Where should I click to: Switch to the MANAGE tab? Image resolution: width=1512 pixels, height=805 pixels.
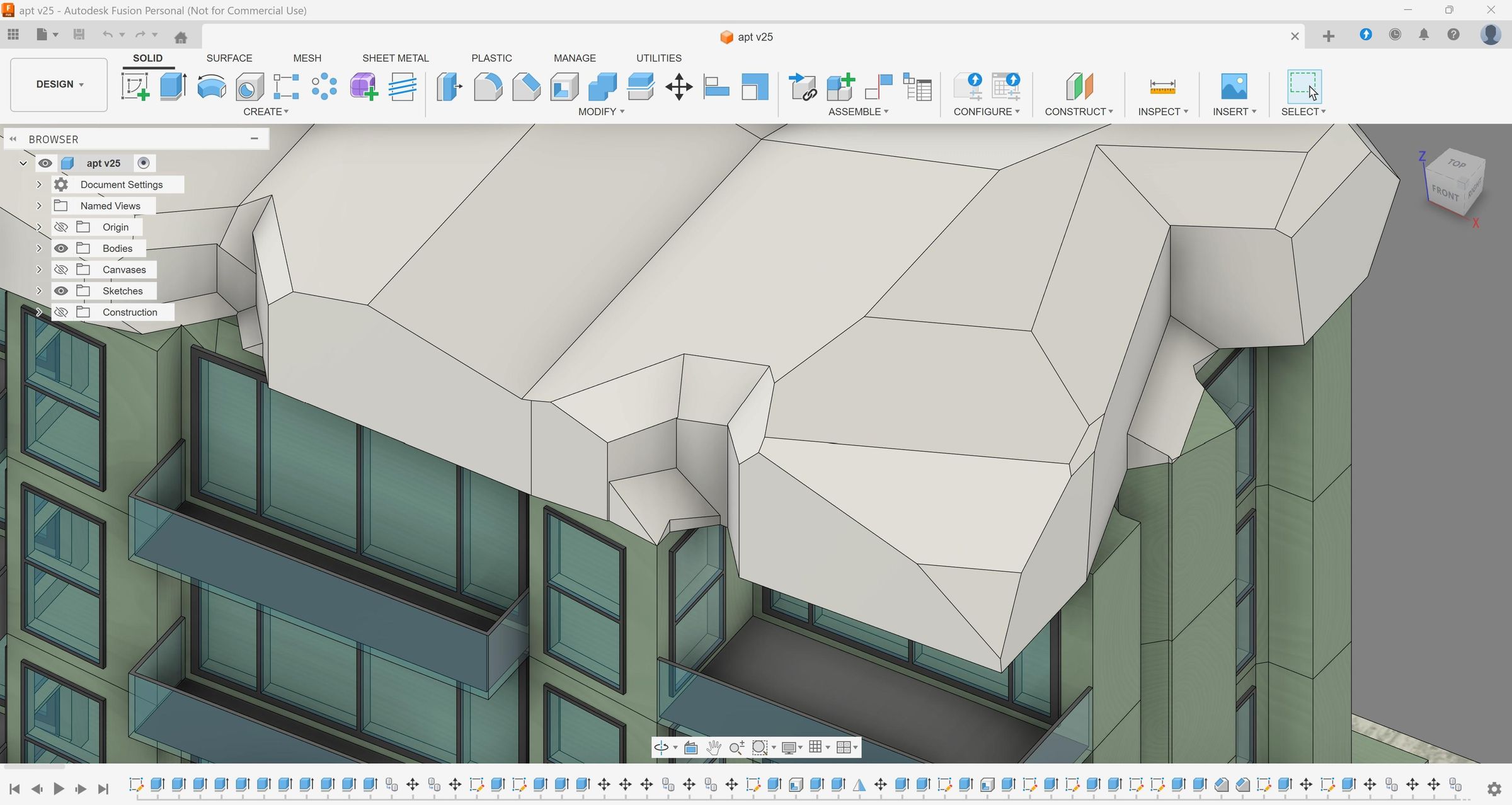[575, 58]
